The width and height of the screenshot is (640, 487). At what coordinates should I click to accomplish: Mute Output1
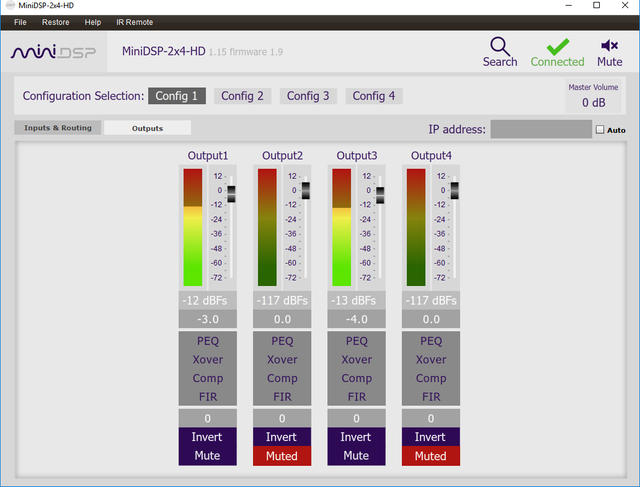[x=208, y=456]
